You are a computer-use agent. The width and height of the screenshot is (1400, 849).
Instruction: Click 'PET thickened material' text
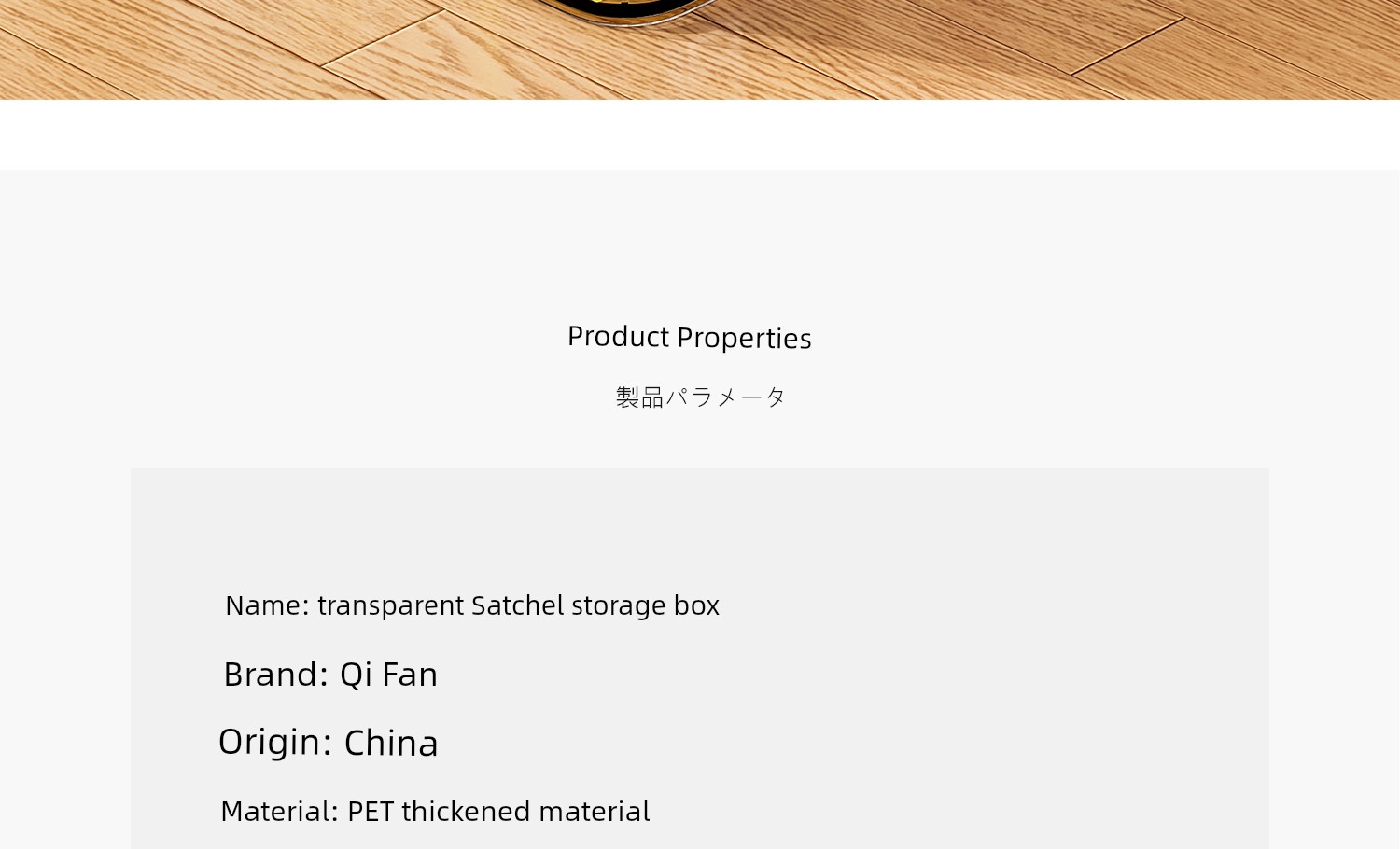point(498,811)
